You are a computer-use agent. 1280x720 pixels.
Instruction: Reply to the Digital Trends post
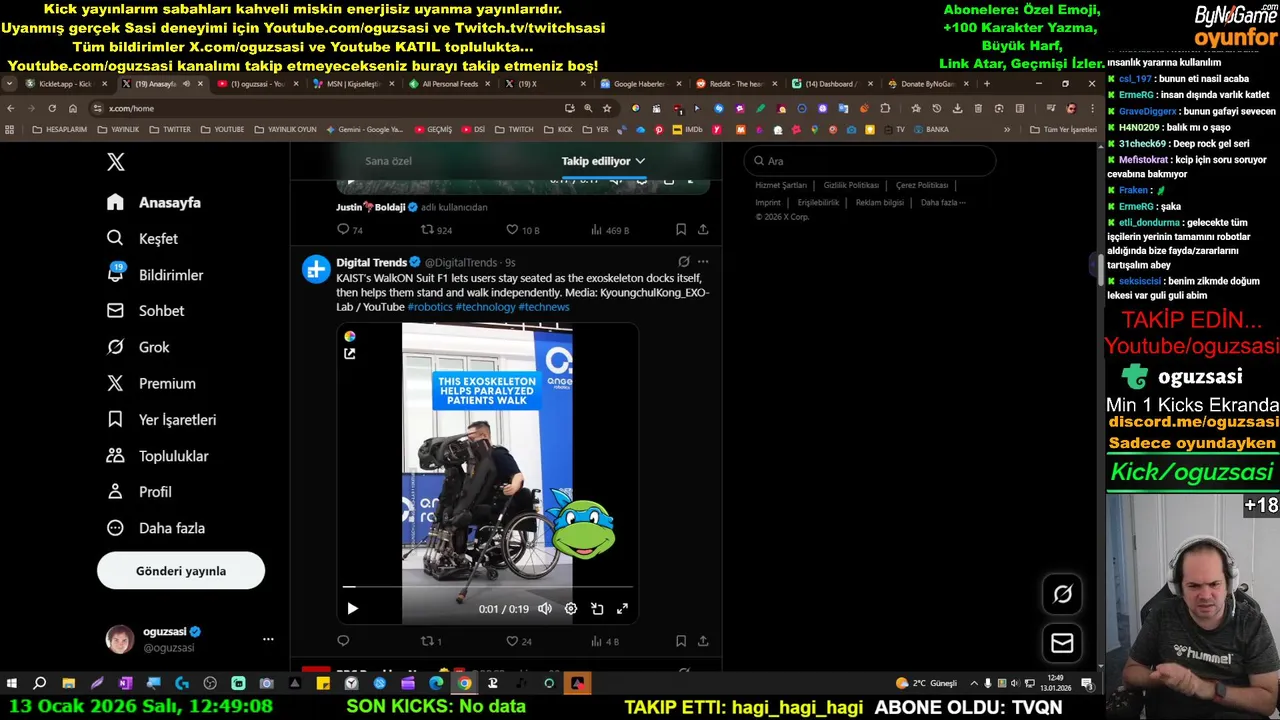343,641
